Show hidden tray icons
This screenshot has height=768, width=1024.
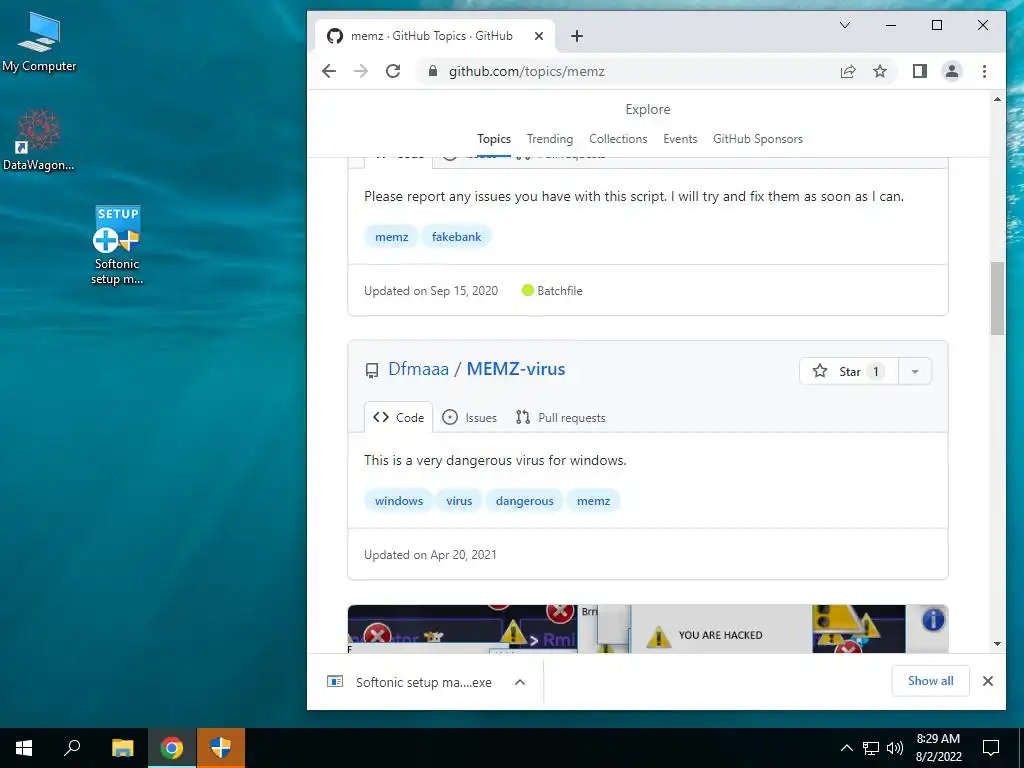[x=846, y=748]
